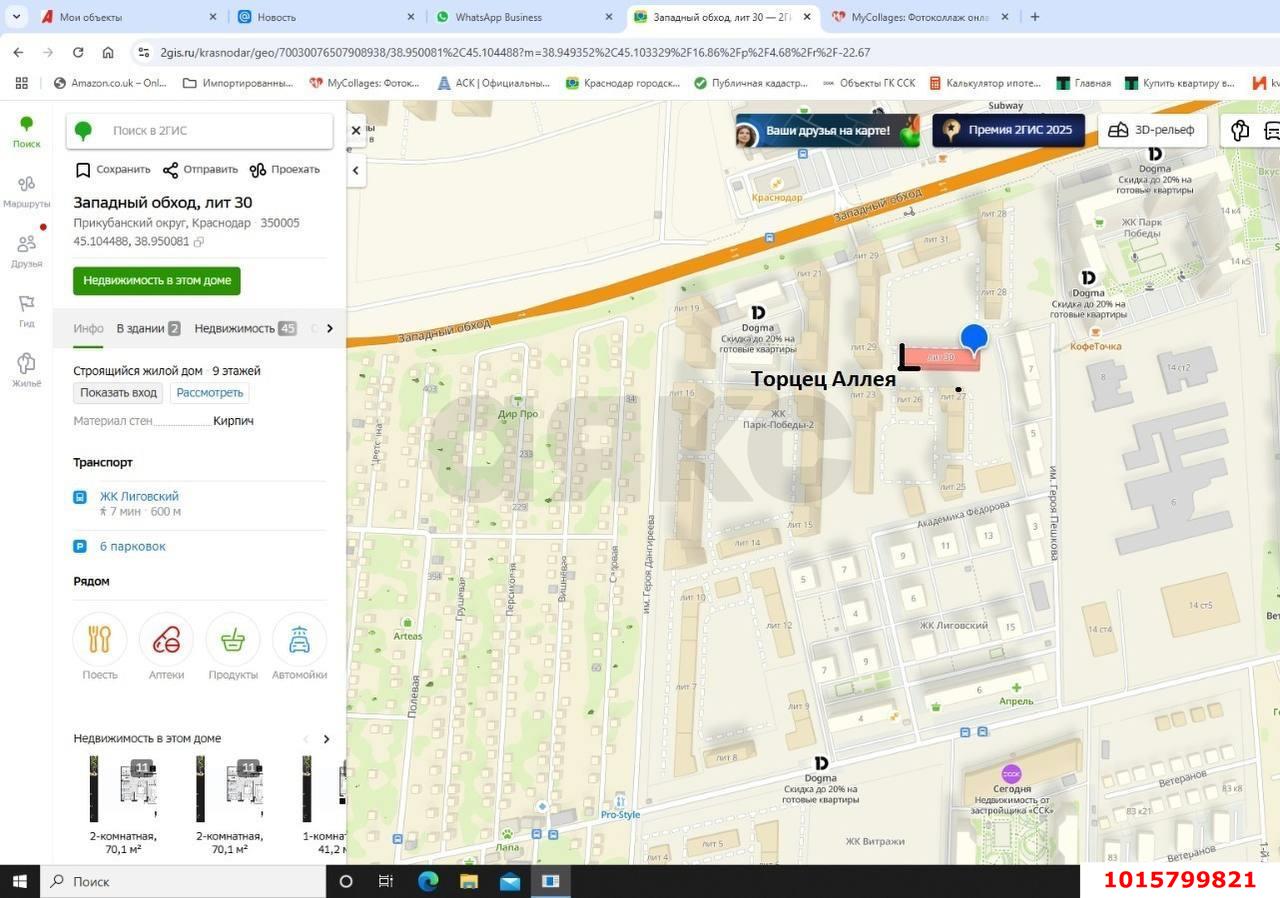Screen dimensions: 1280x898
Task: Click Недвижимость в этом доме green button
Action: [x=157, y=281]
